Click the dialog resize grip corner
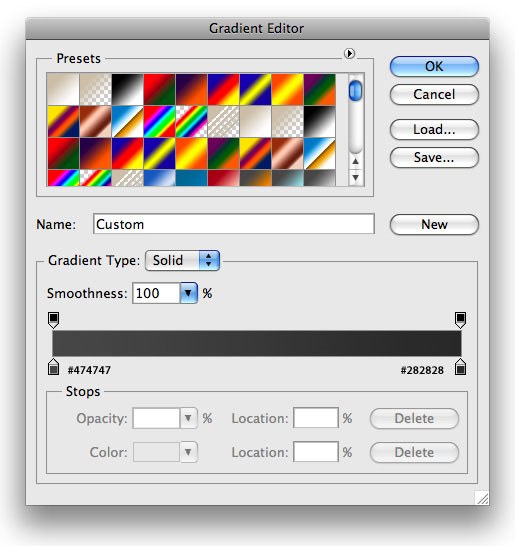Viewport: 515px width, 546px height. (482, 498)
